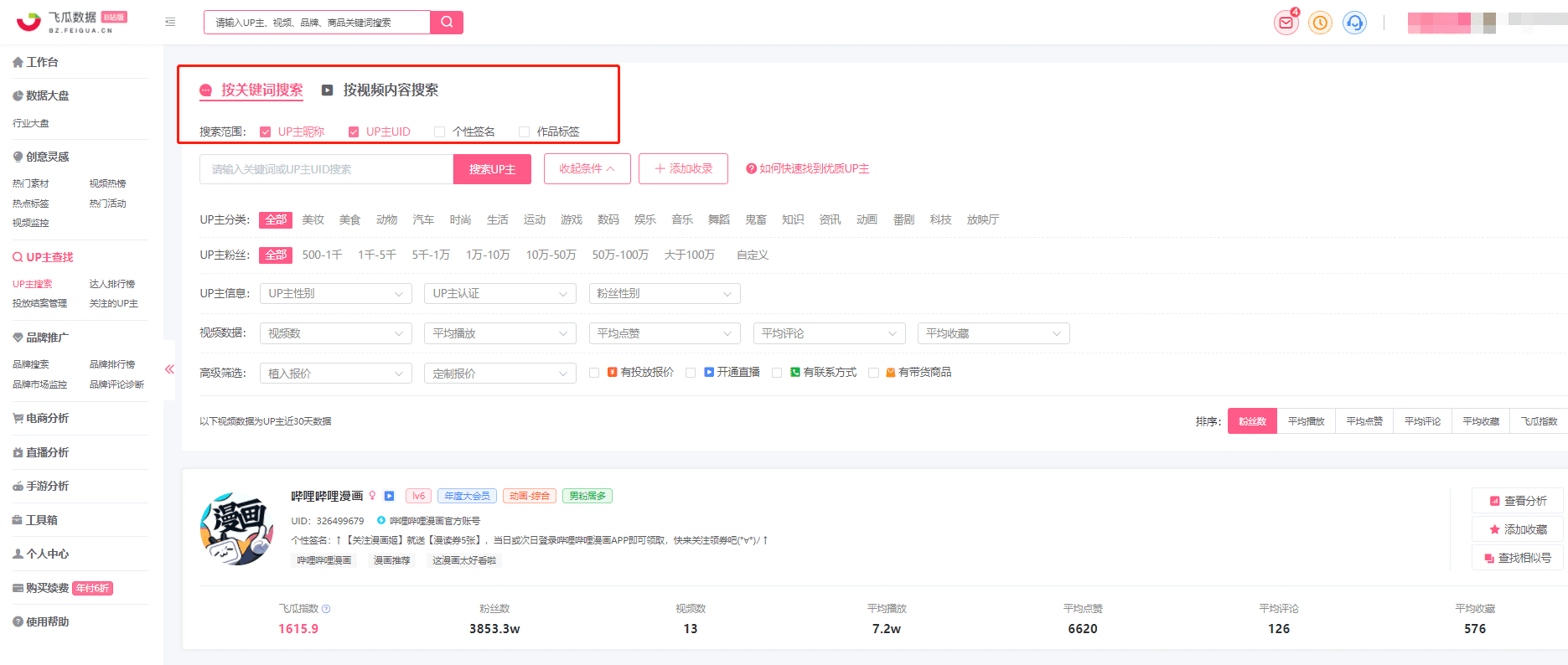This screenshot has width=1568, height=665.
Task: Open 达人排行榜 sidebar link
Action: 112,284
